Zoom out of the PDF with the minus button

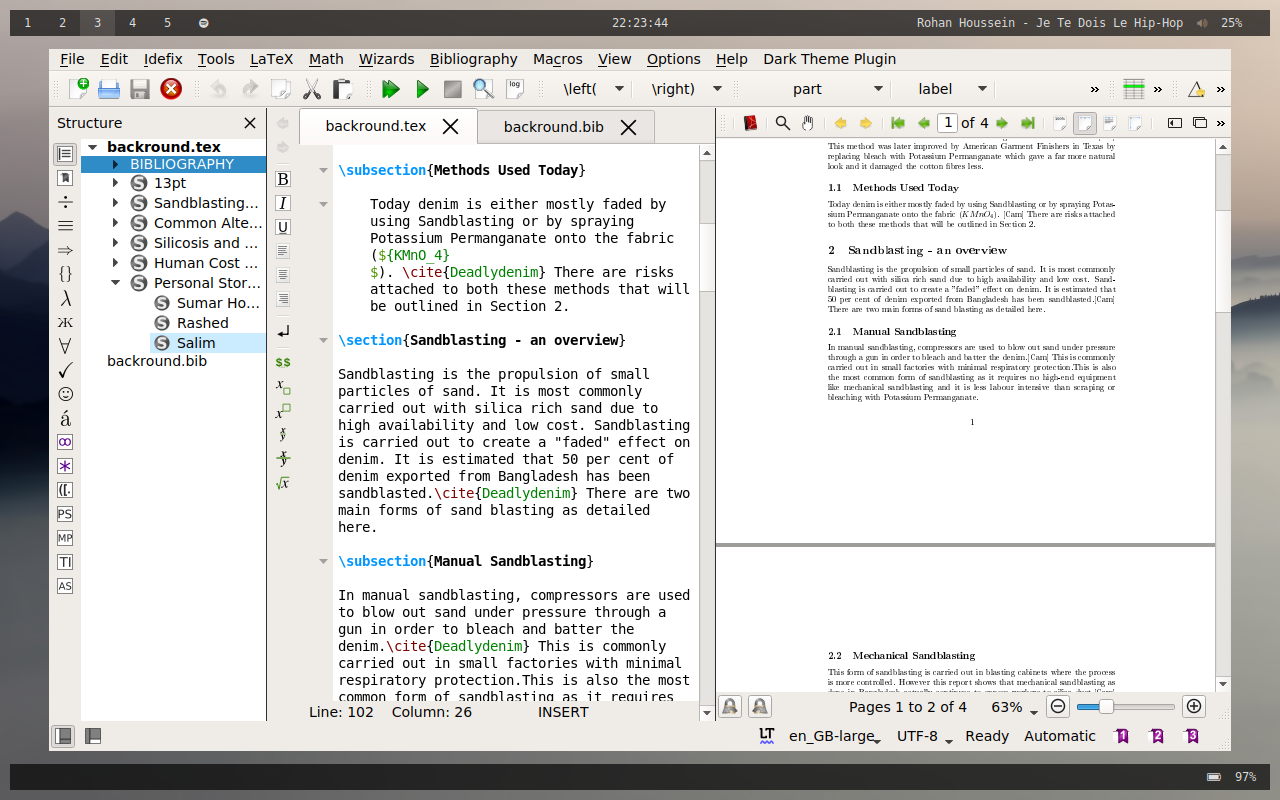(1058, 707)
